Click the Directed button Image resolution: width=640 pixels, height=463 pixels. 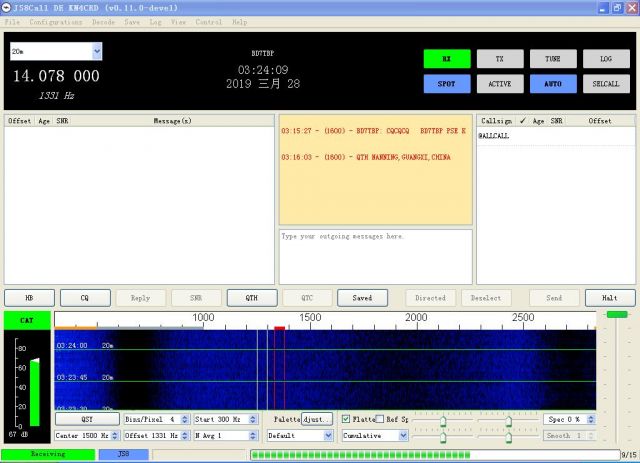[431, 298]
